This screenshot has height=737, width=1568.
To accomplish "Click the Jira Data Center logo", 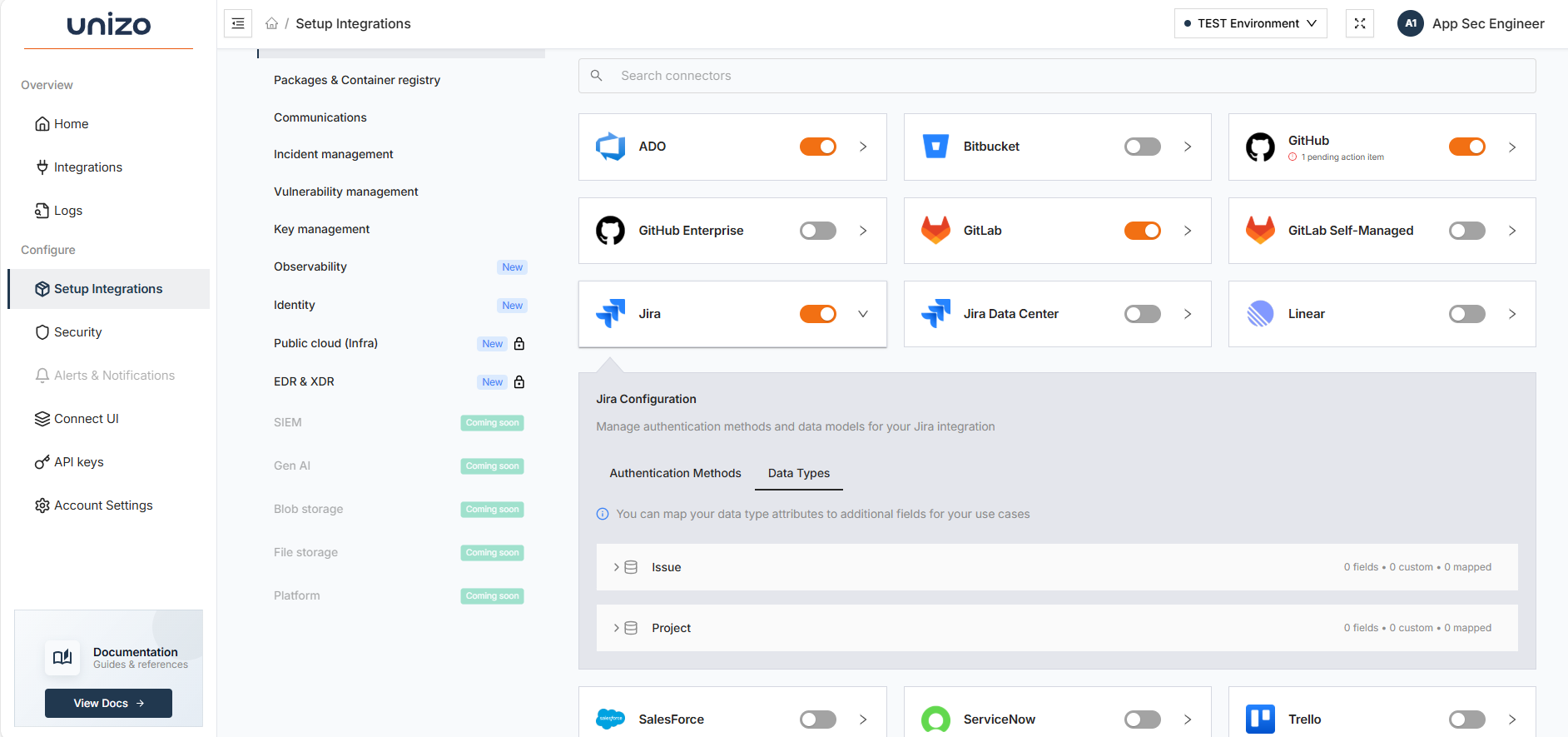I will pos(935,314).
